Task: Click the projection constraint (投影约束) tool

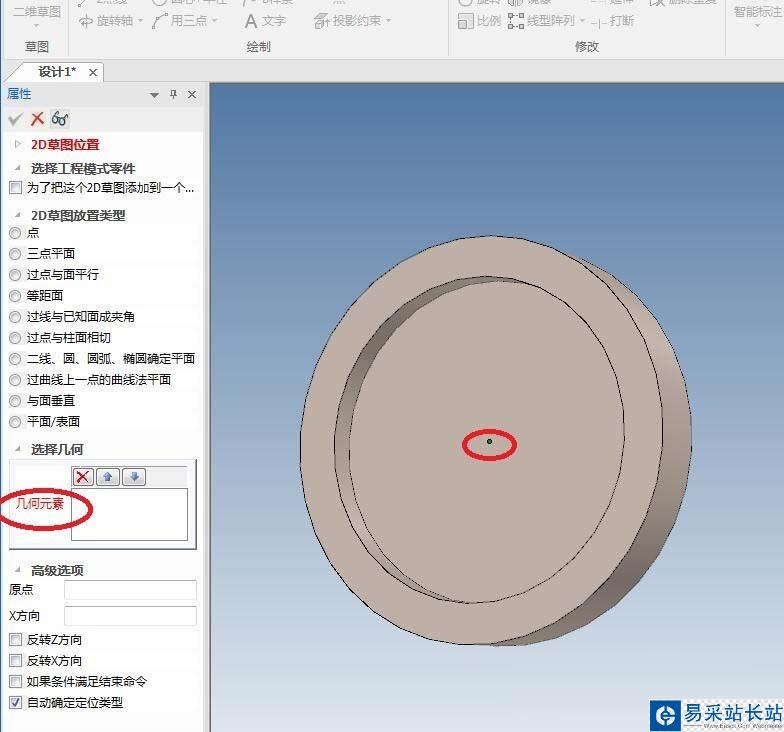Action: pyautogui.click(x=347, y=21)
